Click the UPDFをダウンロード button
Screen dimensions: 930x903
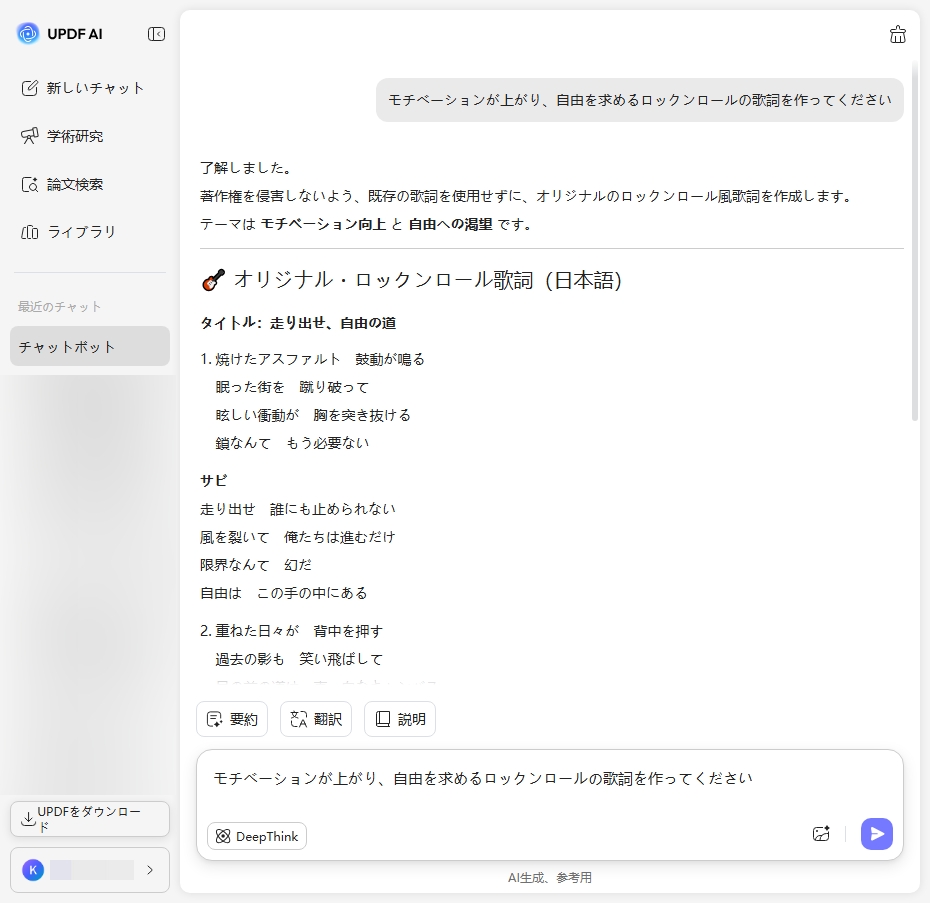click(x=89, y=819)
